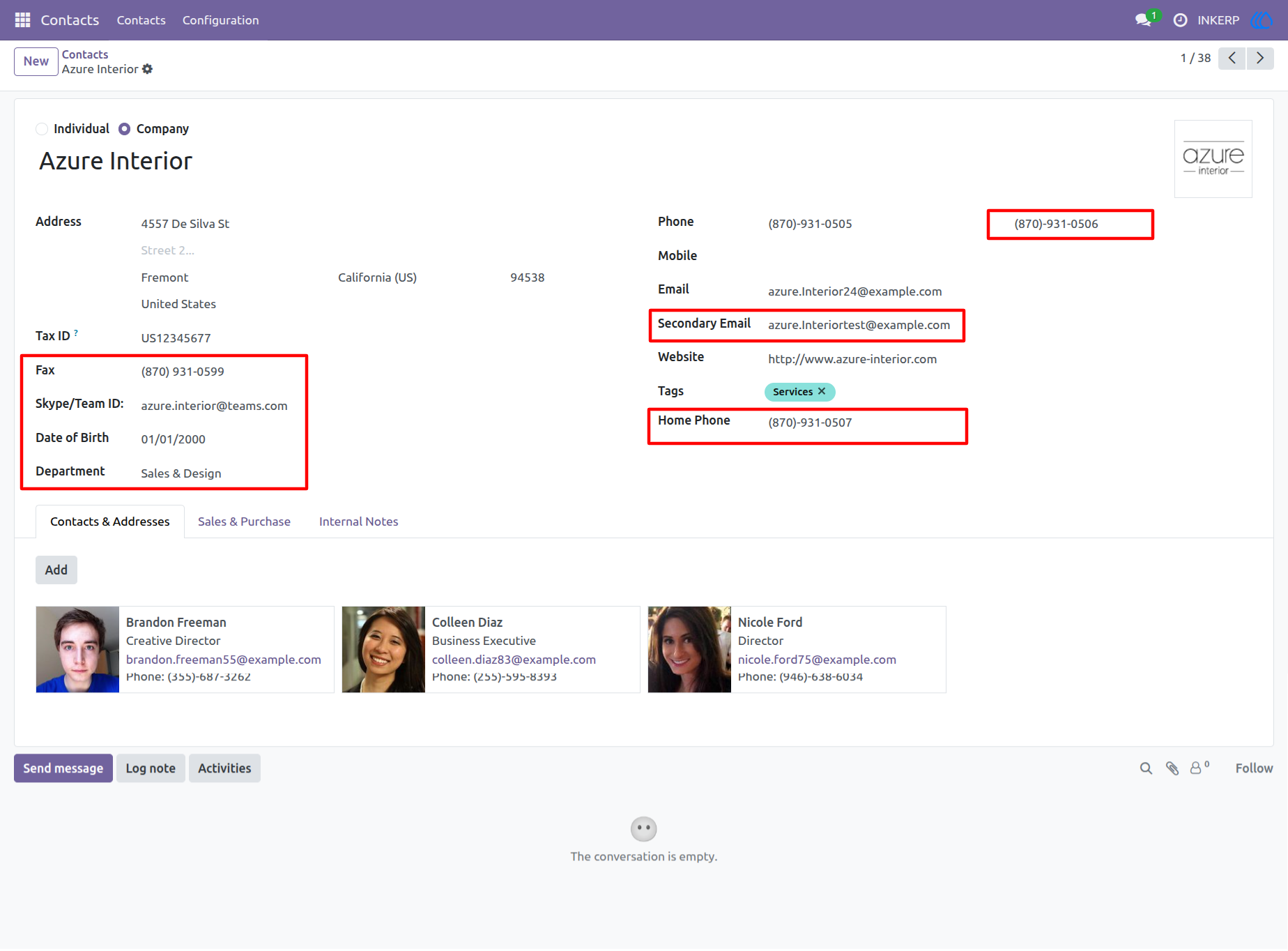Click brandon.freeman55@example.com email link
This screenshot has width=1288, height=951.
(224, 660)
